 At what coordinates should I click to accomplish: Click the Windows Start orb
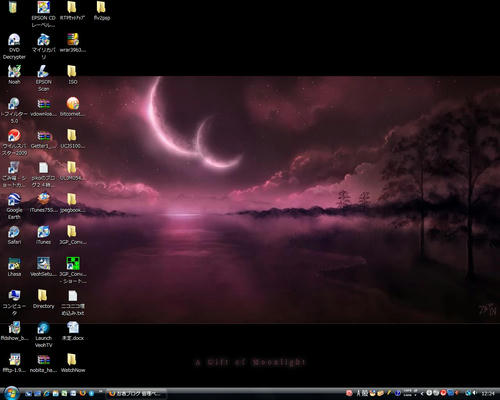[x=12, y=393]
